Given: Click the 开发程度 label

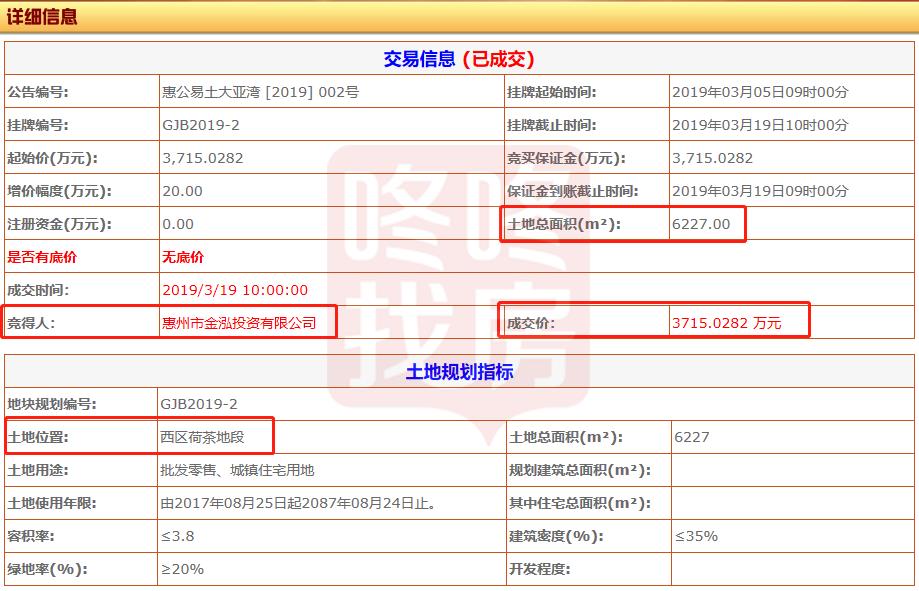Looking at the screenshot, I should [540, 569].
